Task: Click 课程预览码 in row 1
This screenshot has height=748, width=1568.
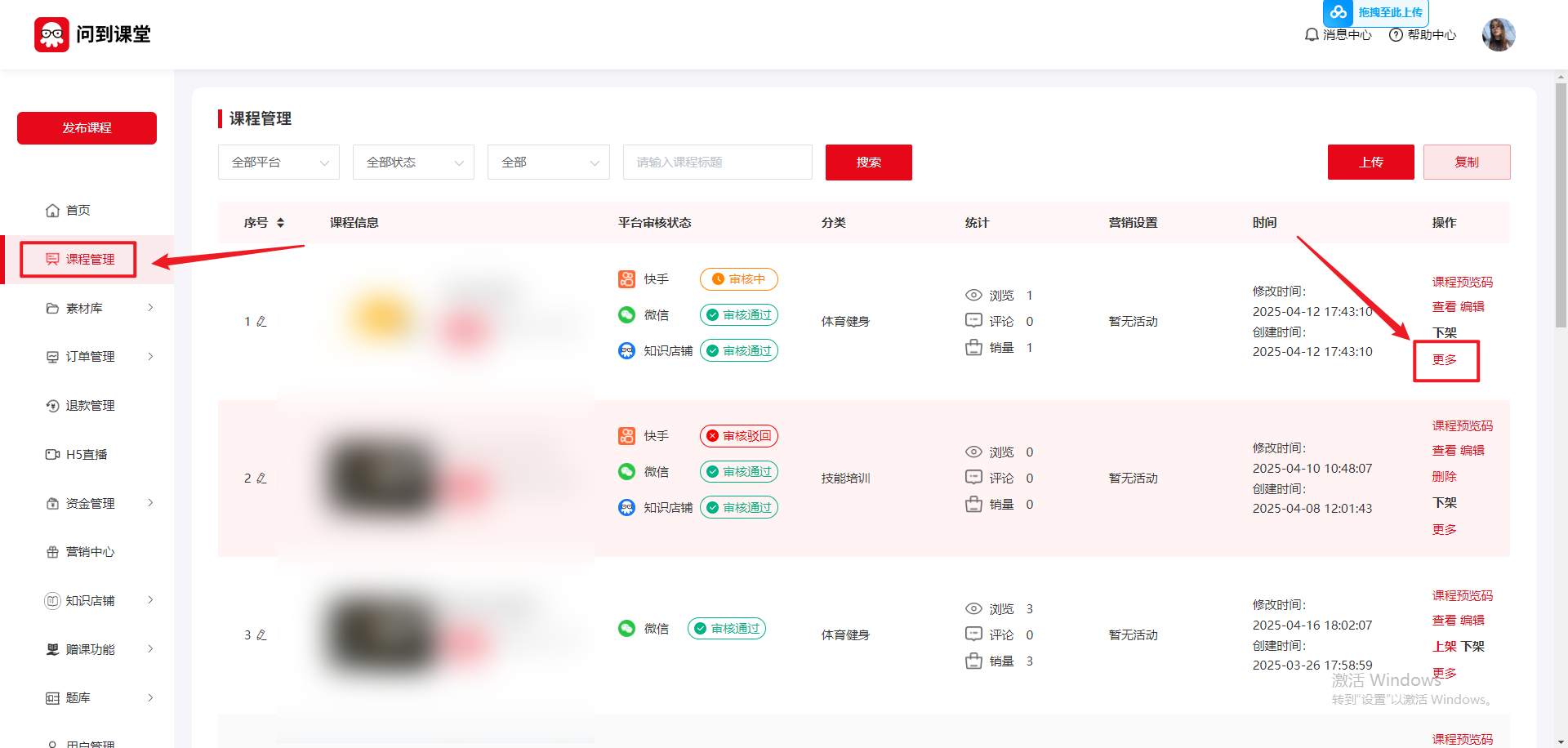Action: coord(1462,283)
